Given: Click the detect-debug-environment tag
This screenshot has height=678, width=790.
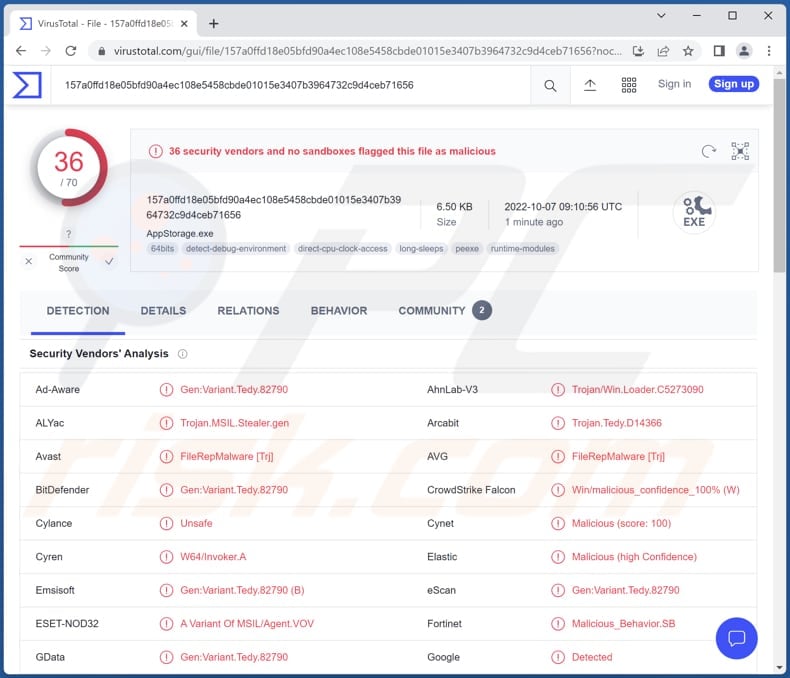Looking at the screenshot, I should pyautogui.click(x=236, y=249).
